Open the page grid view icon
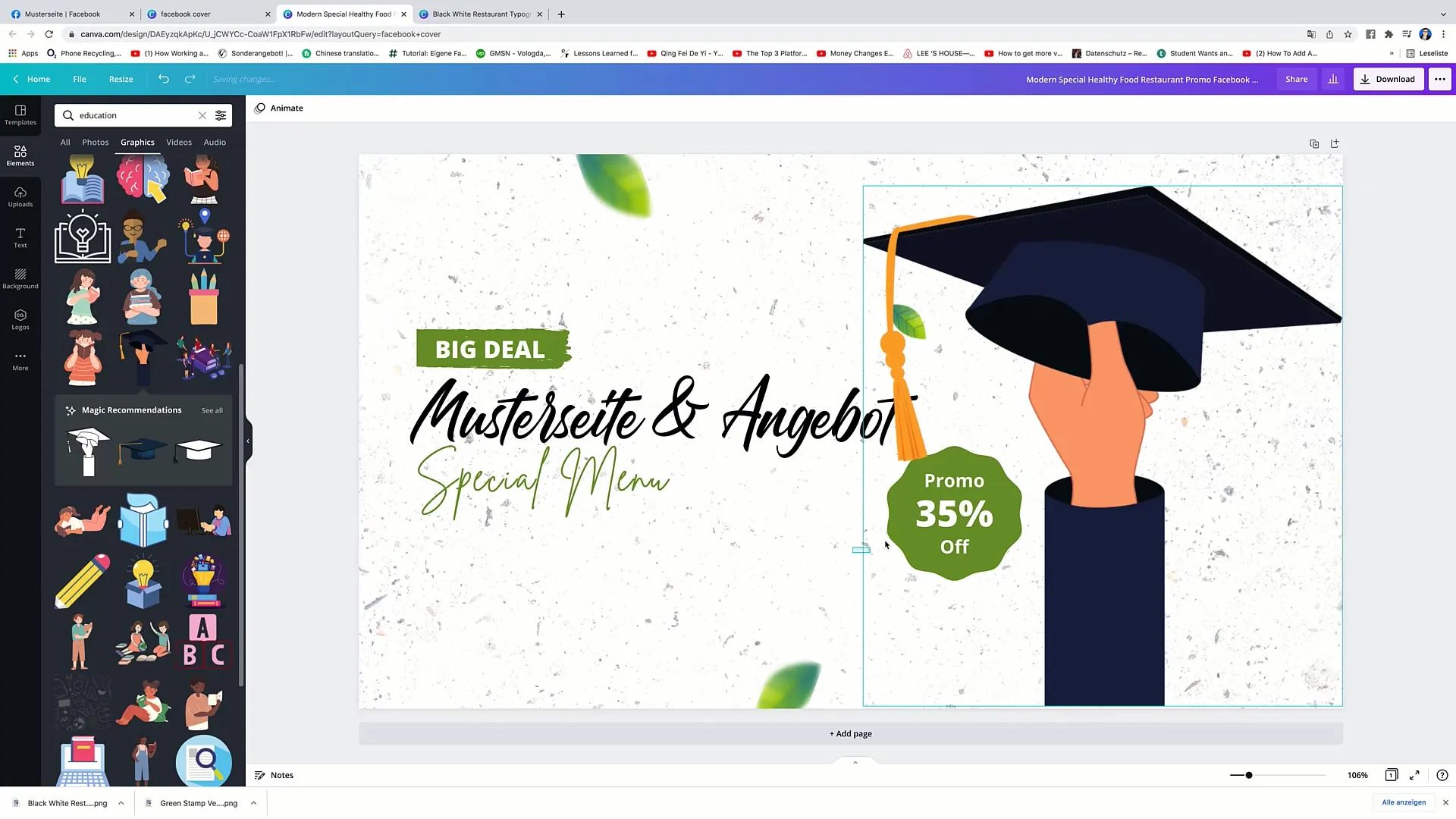This screenshot has height=819, width=1456. point(1392,775)
